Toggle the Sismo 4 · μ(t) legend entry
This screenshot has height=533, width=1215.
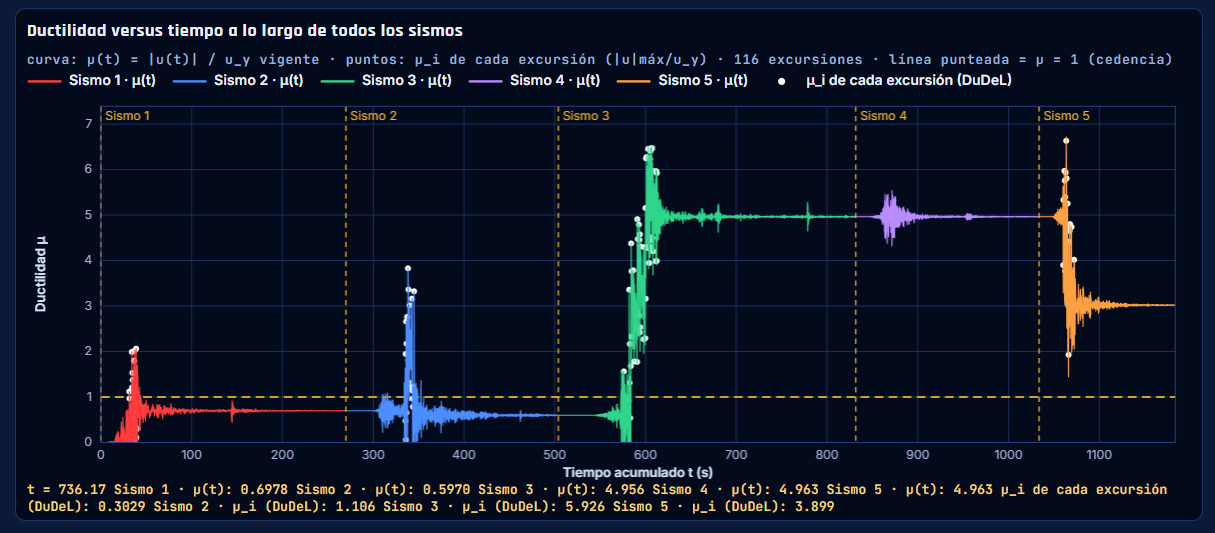[535, 80]
